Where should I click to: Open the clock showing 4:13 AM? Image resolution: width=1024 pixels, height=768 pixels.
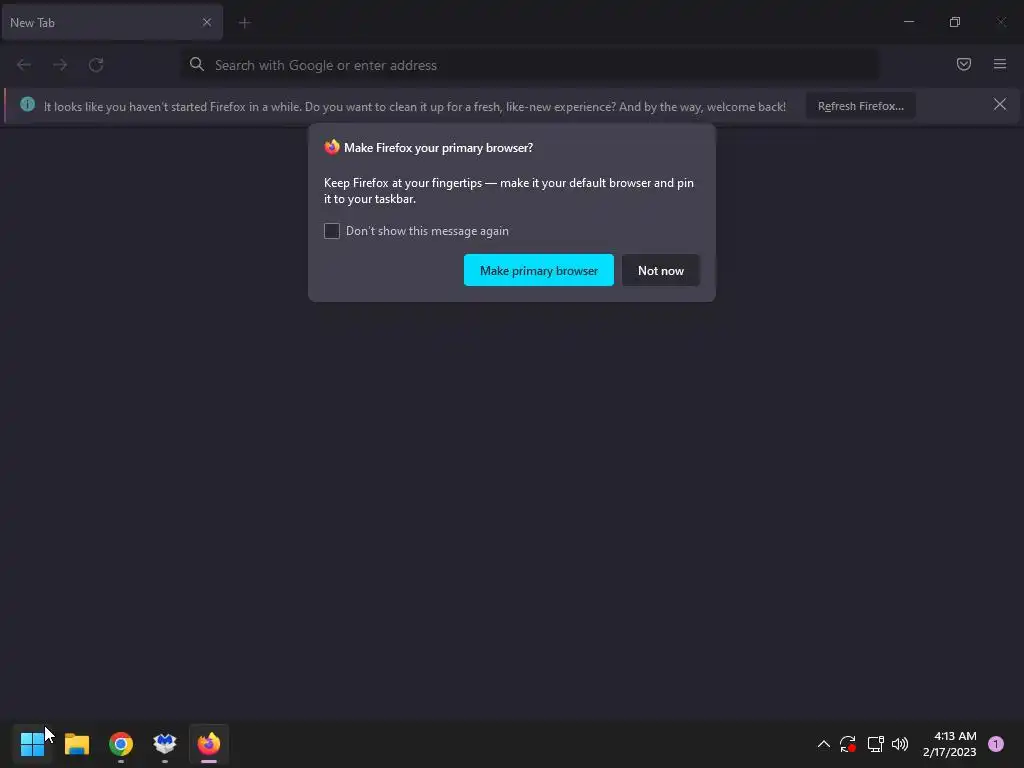[x=950, y=744]
